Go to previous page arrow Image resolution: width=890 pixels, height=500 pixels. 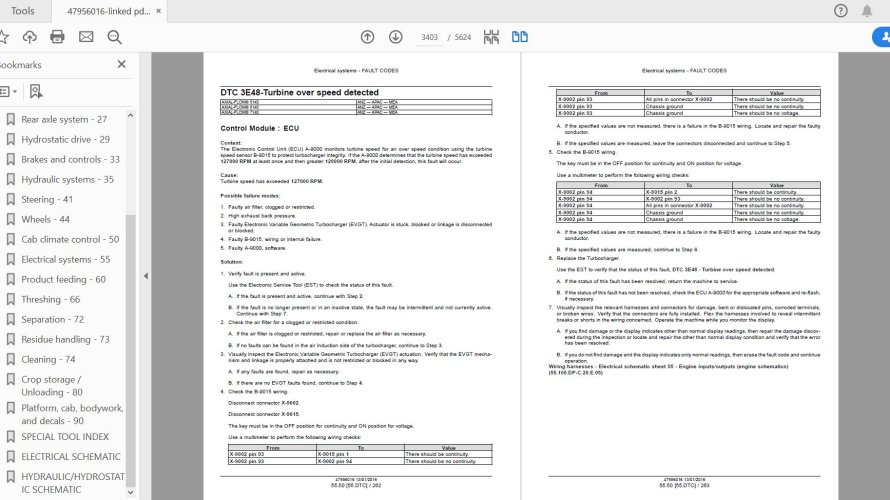tap(367, 37)
